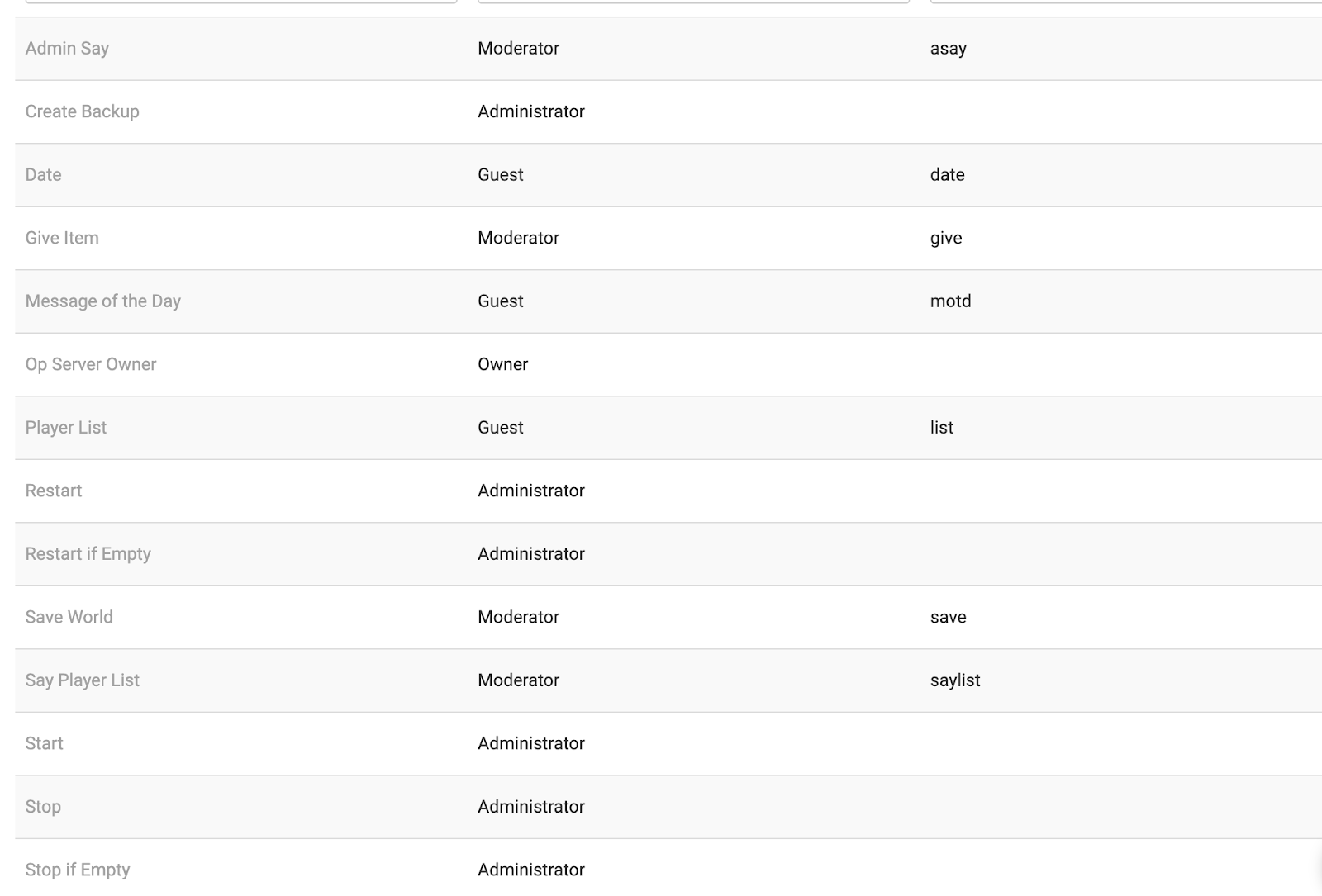The image size is (1322, 896).
Task: Change Guest role in Player List row
Action: pos(501,427)
